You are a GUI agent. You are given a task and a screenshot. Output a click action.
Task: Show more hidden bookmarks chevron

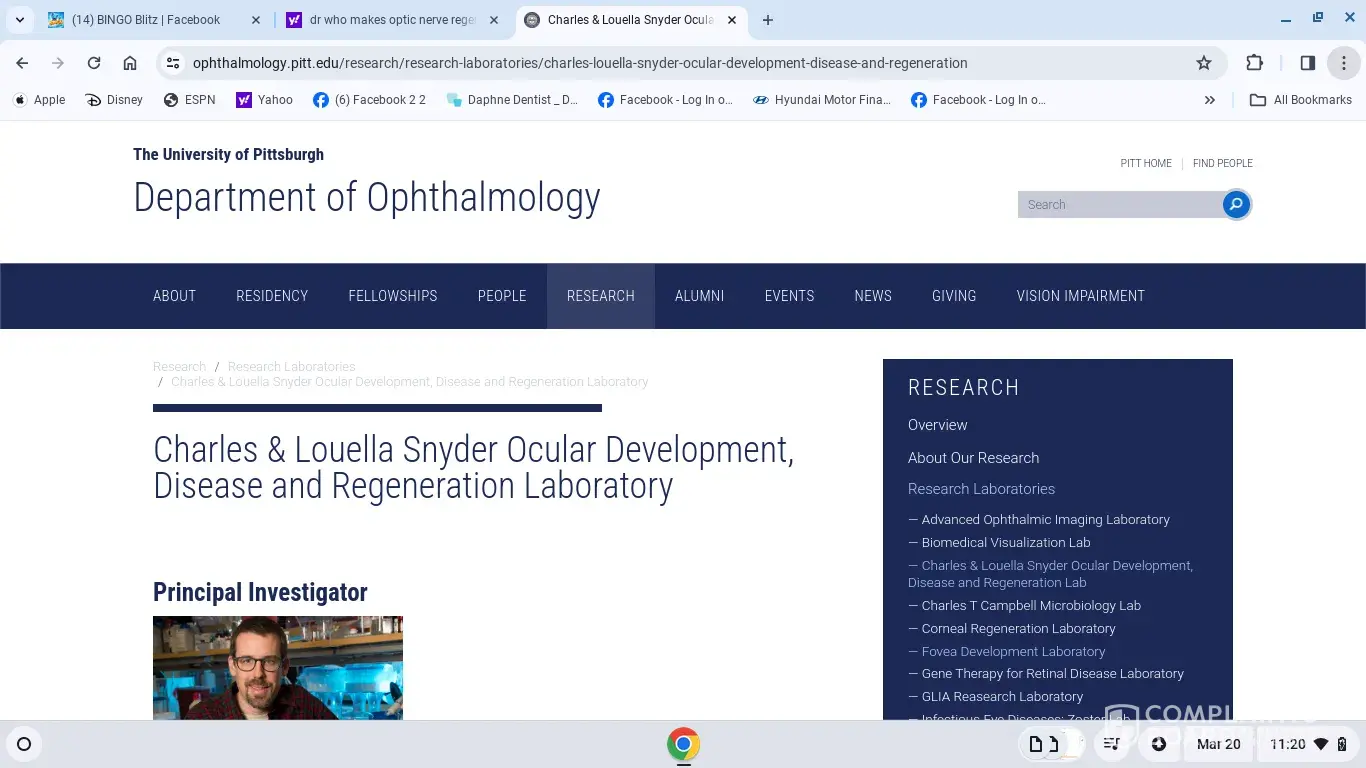click(x=1210, y=100)
